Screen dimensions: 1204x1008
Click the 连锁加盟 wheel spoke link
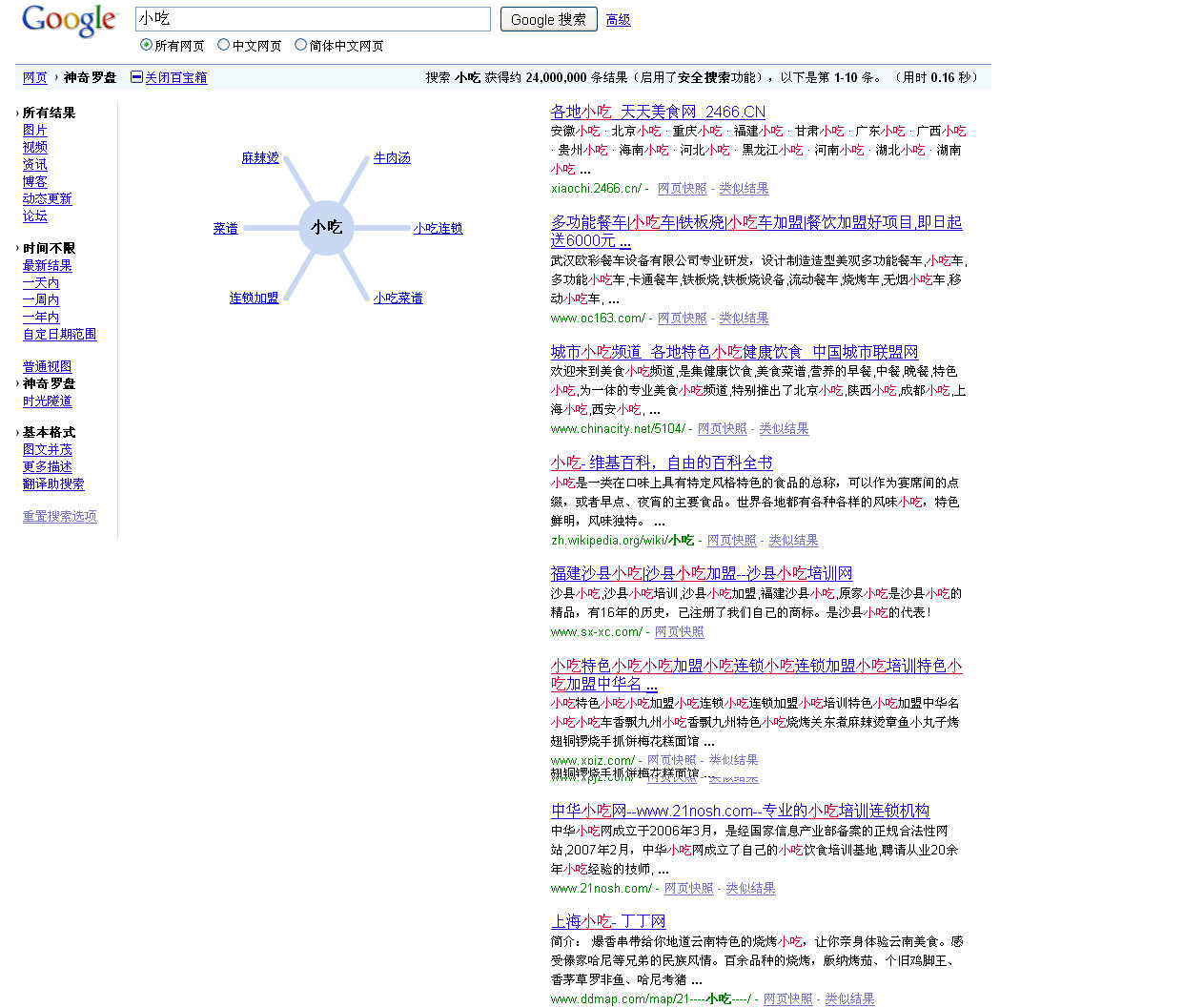tap(254, 298)
